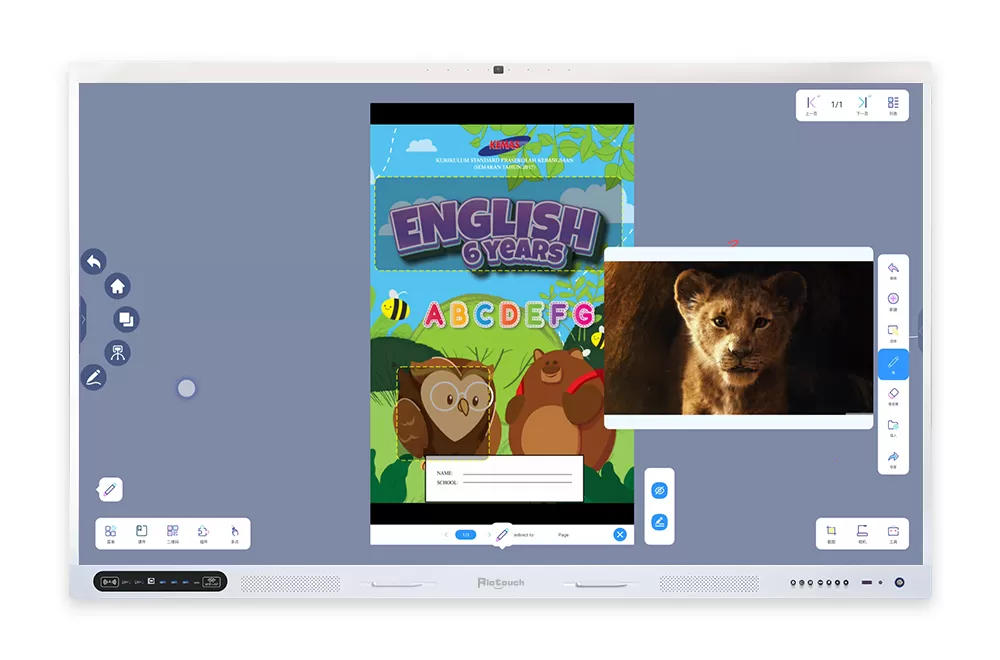
Task: Click pencil bubble on document bottom bar
Action: click(x=503, y=535)
